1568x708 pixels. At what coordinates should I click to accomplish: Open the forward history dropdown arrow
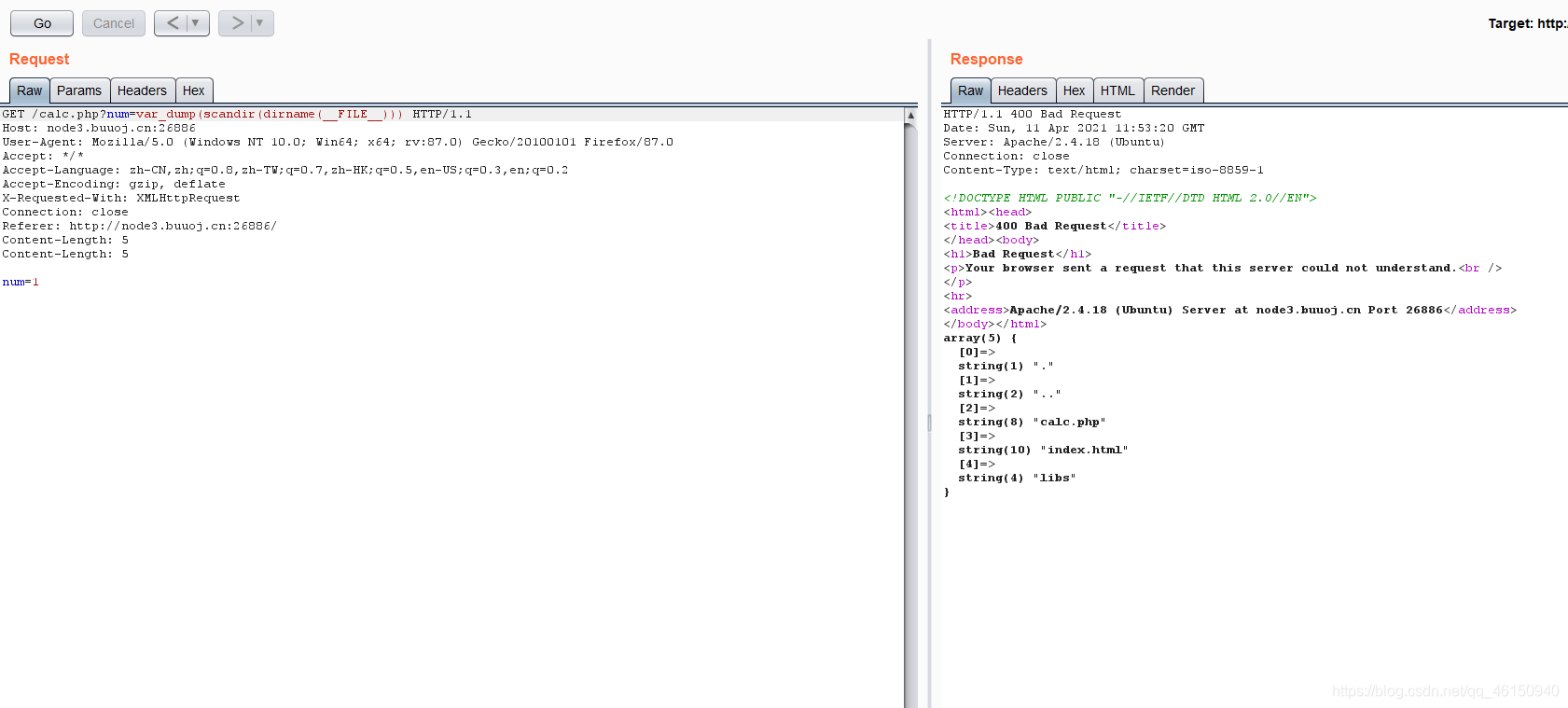pos(260,23)
